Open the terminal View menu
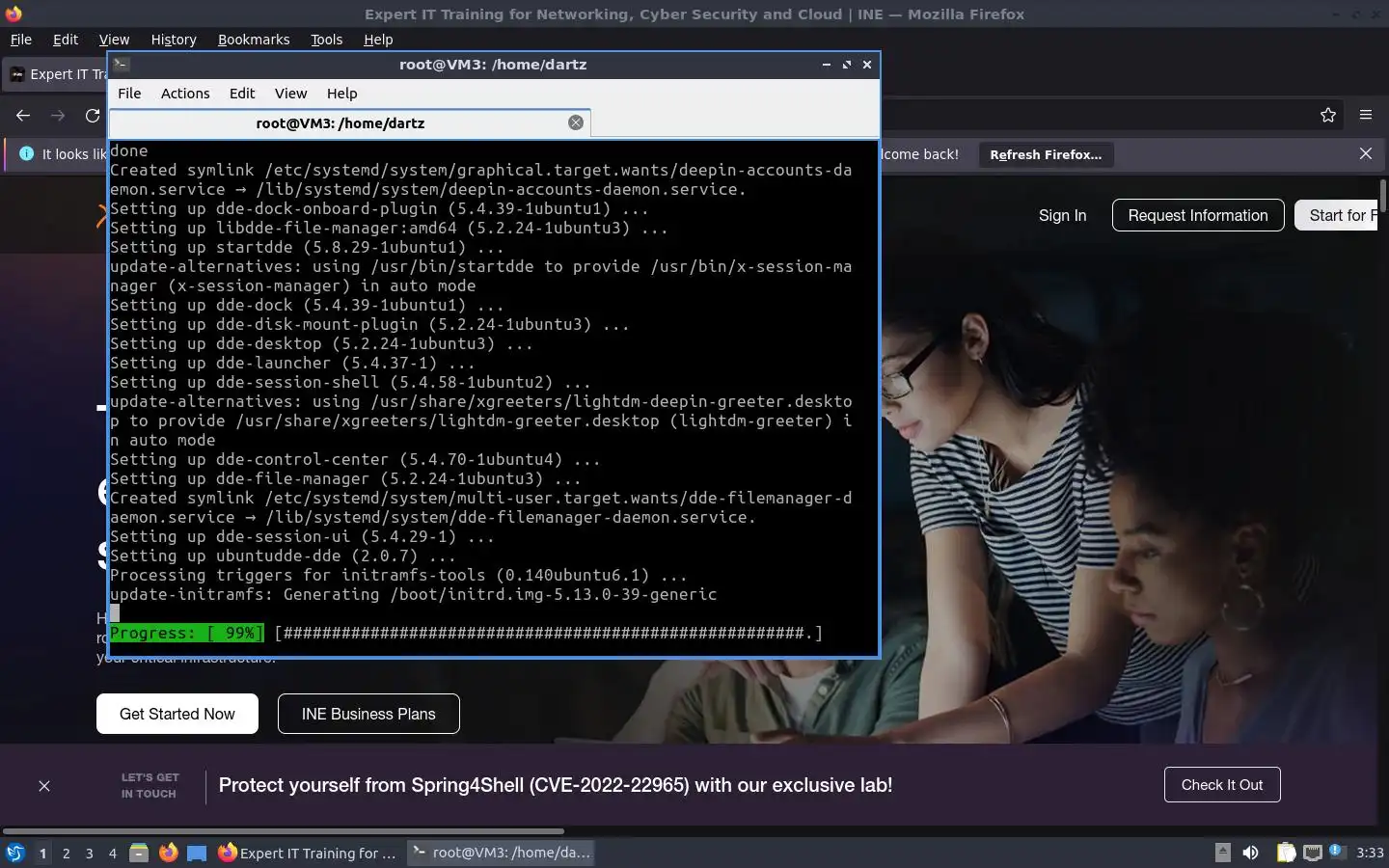Screen dimensions: 1389x868 click(290, 94)
